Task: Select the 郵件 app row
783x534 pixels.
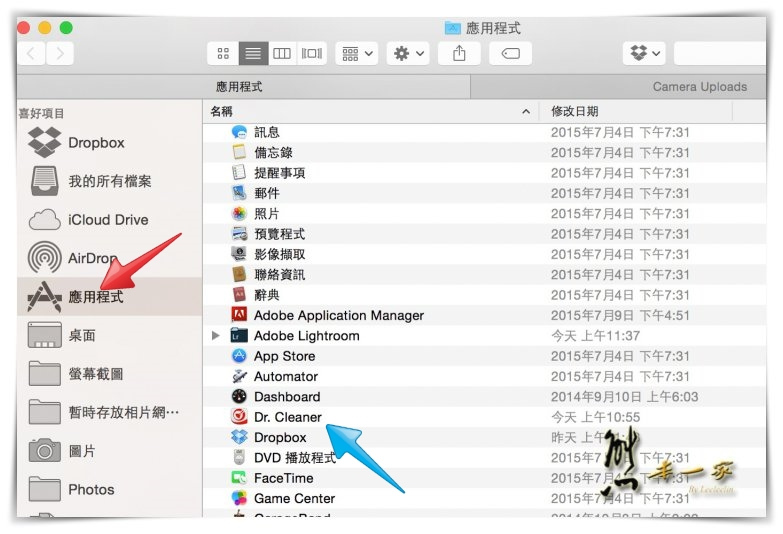Action: click(484, 193)
